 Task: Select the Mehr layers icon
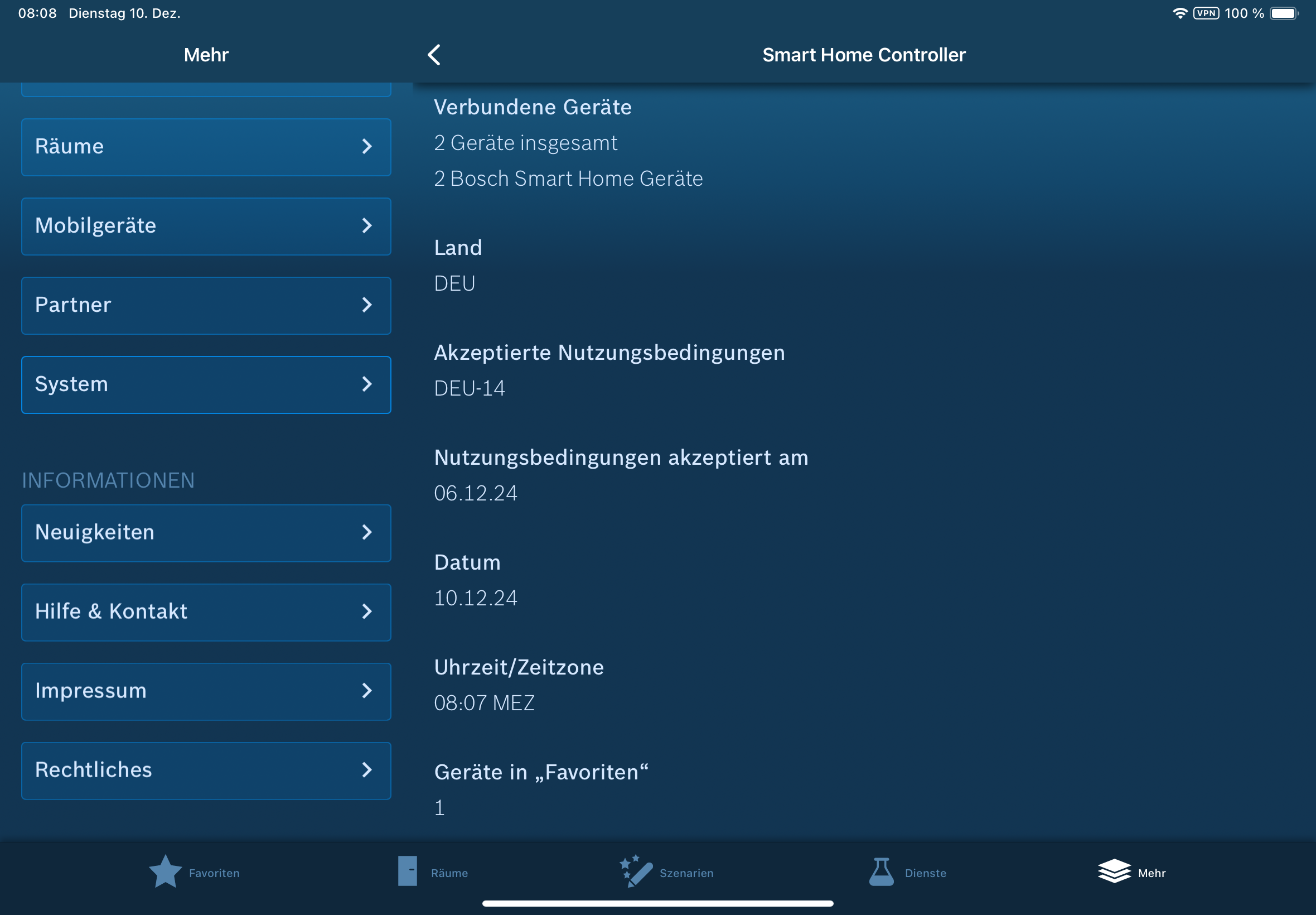pyautogui.click(x=1114, y=871)
